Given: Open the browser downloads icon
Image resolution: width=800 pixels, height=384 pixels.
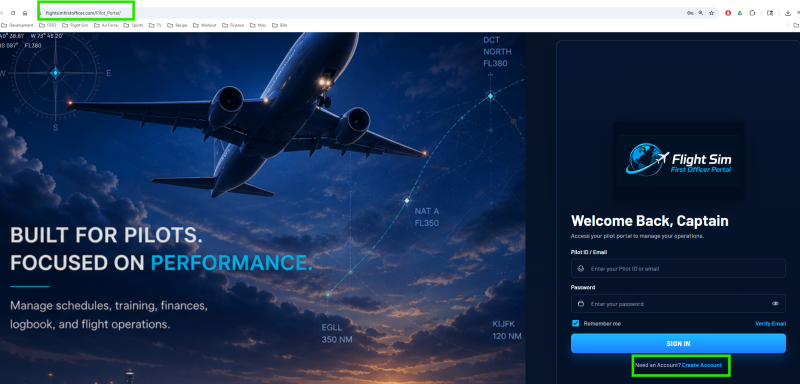Looking at the screenshot, I should [788, 13].
